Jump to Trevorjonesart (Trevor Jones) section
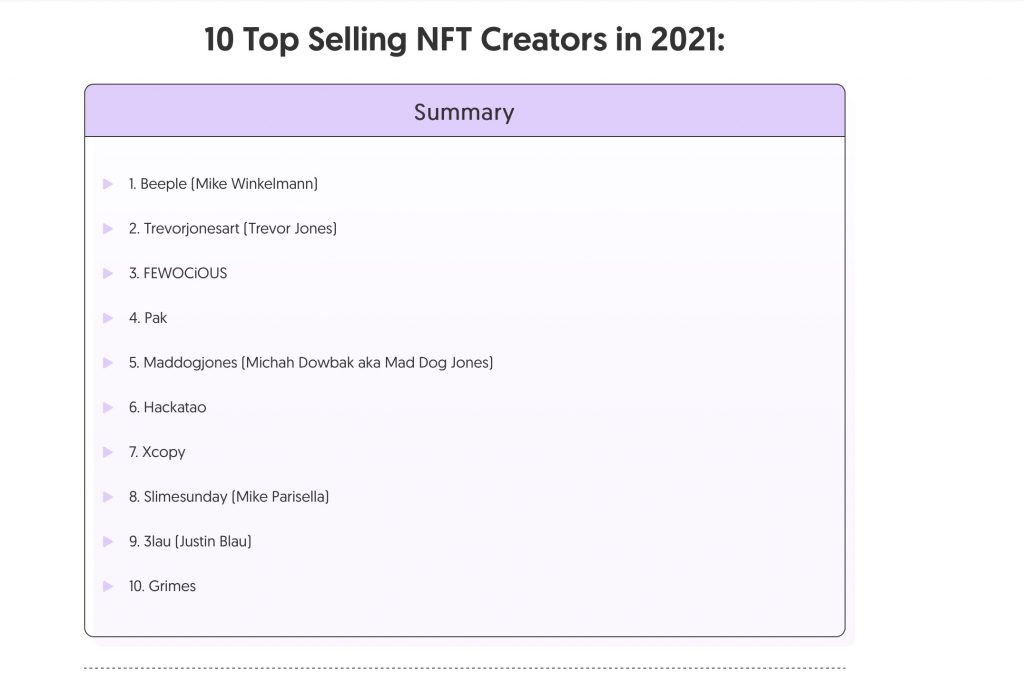 [x=232, y=229]
